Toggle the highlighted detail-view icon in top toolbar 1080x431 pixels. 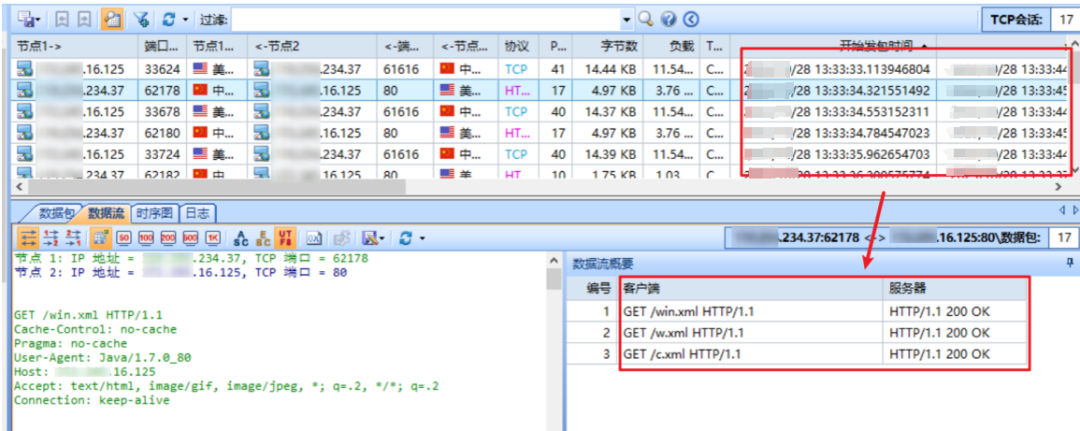coord(112,19)
